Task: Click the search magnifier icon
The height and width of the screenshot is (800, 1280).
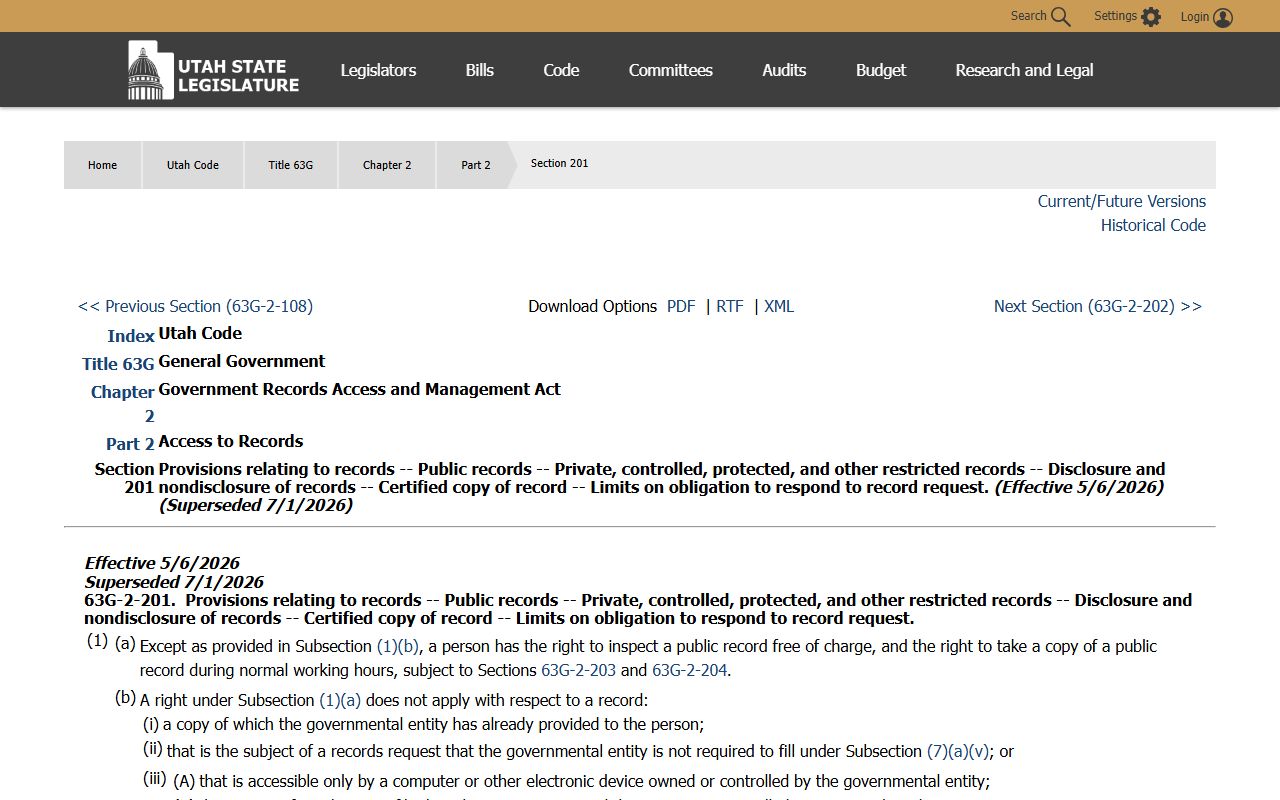Action: [1061, 17]
